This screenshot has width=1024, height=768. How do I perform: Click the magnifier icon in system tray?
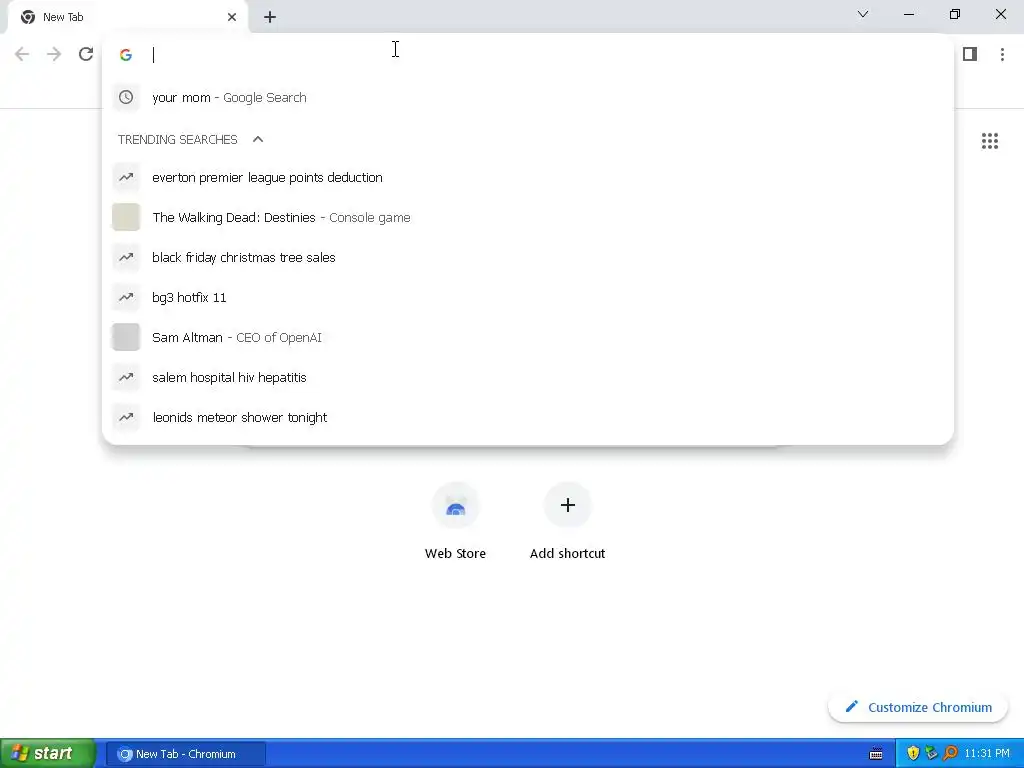[950, 754]
